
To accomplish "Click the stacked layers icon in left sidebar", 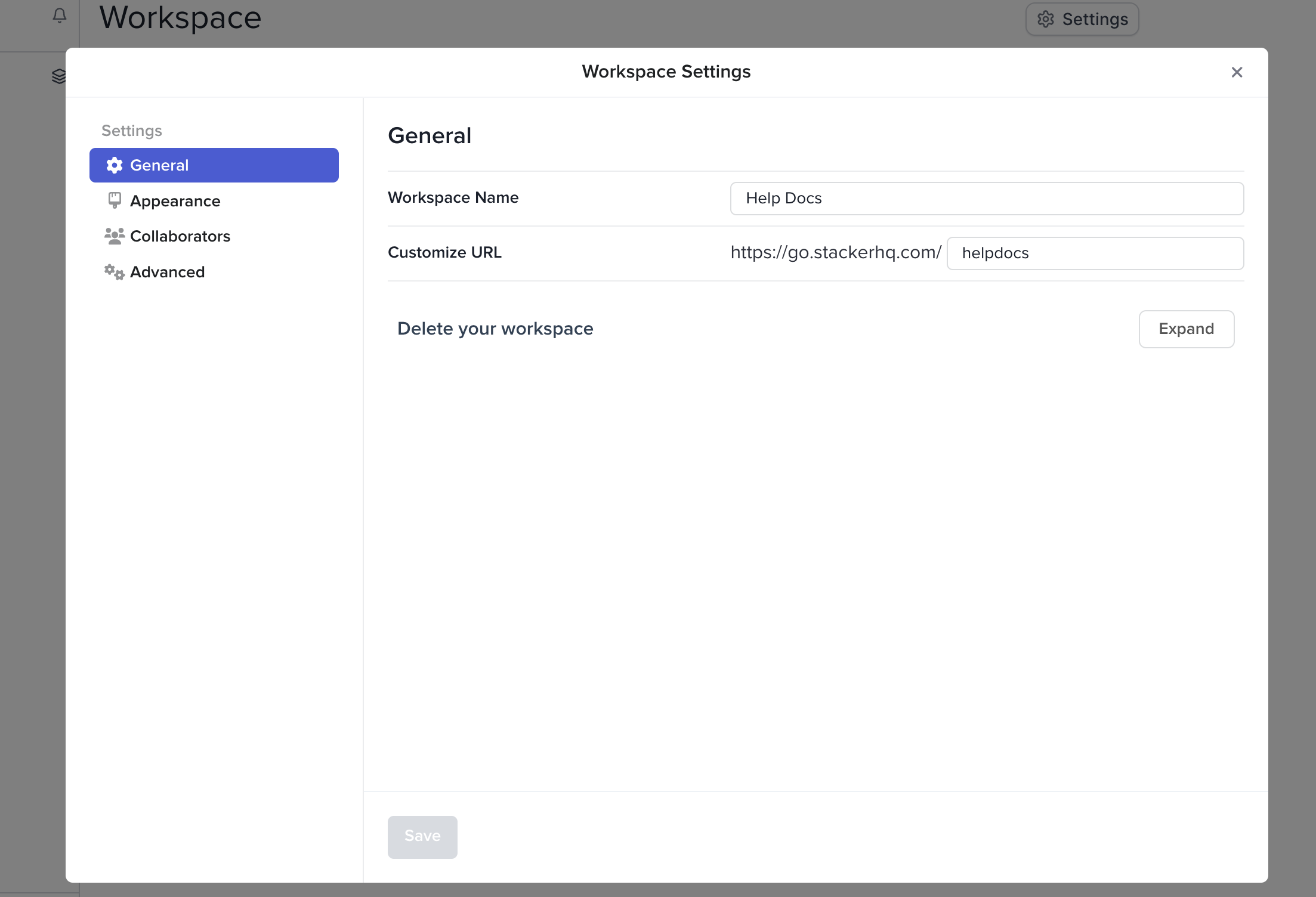I will (59, 76).
